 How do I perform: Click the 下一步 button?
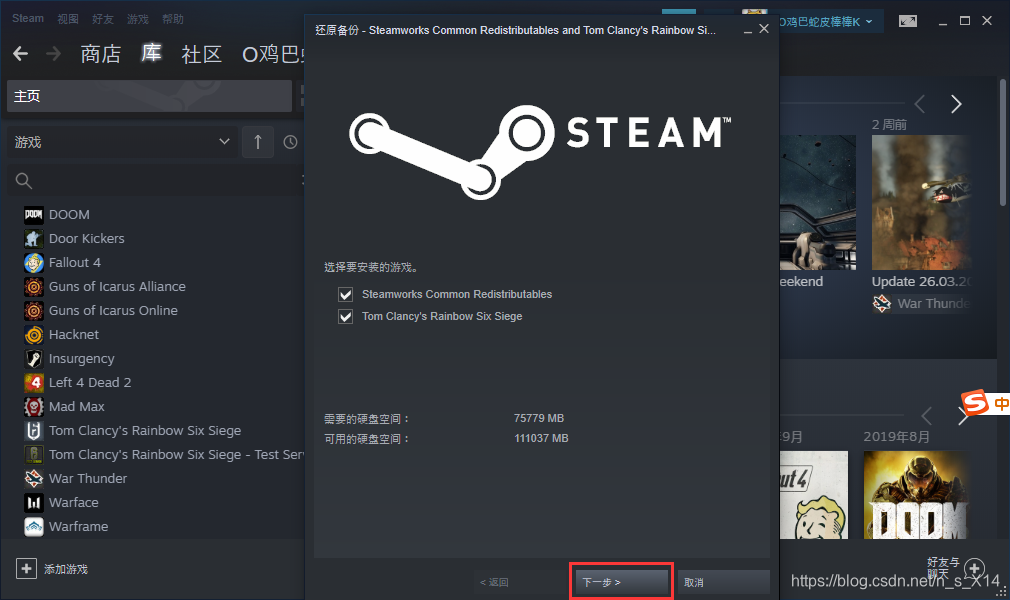[622, 582]
